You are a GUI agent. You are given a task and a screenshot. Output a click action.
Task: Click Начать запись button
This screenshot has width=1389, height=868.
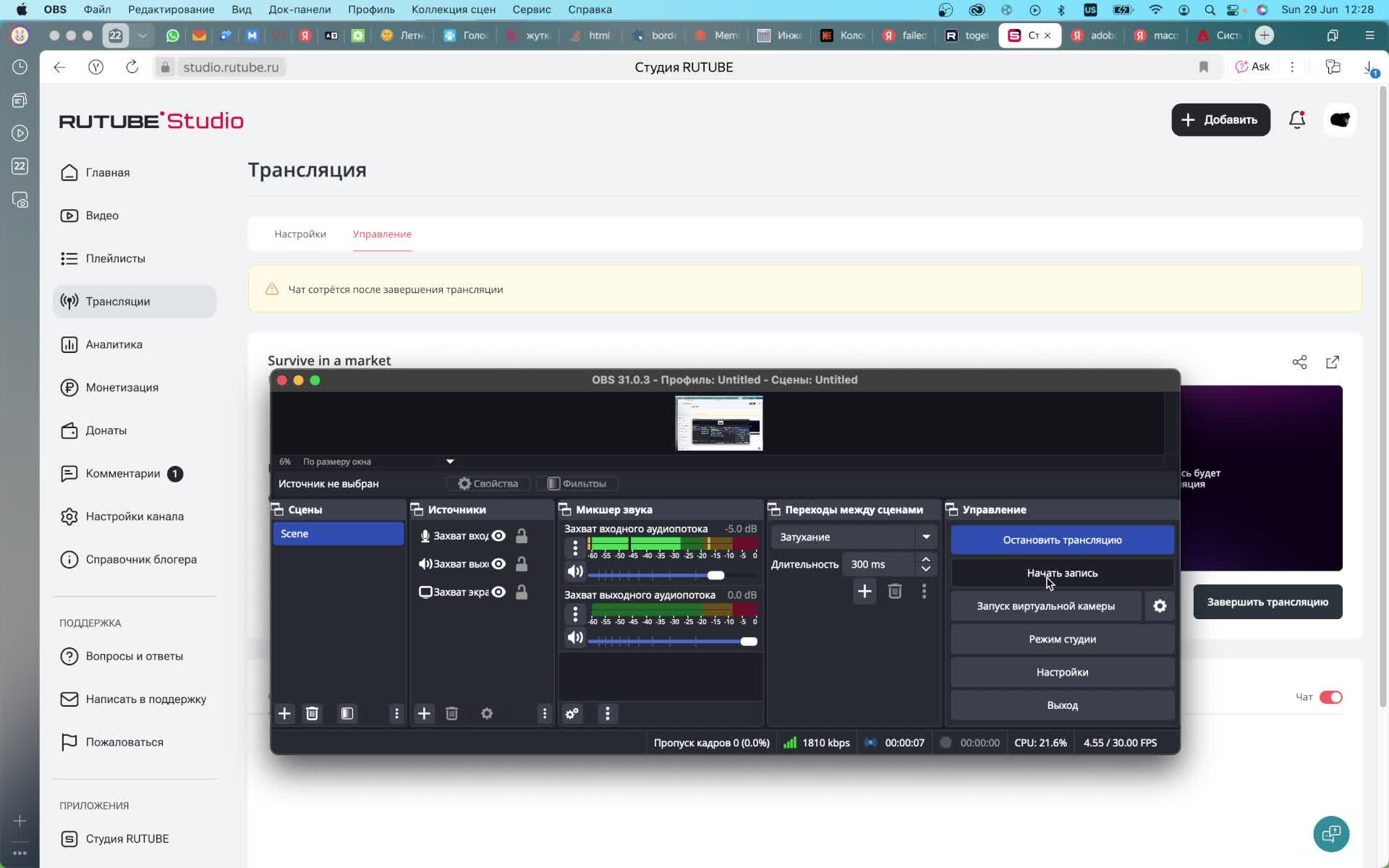1062,573
